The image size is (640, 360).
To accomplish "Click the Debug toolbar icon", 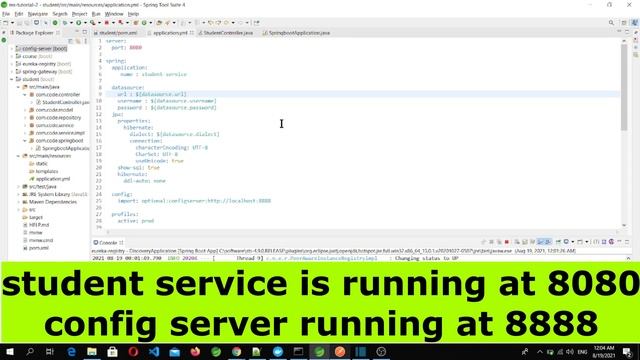I will click(x=65, y=23).
